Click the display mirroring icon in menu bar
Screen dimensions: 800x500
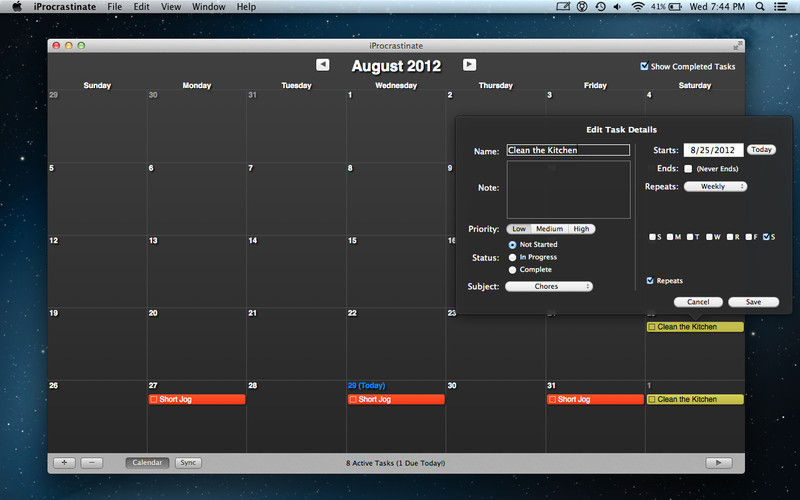(x=563, y=7)
